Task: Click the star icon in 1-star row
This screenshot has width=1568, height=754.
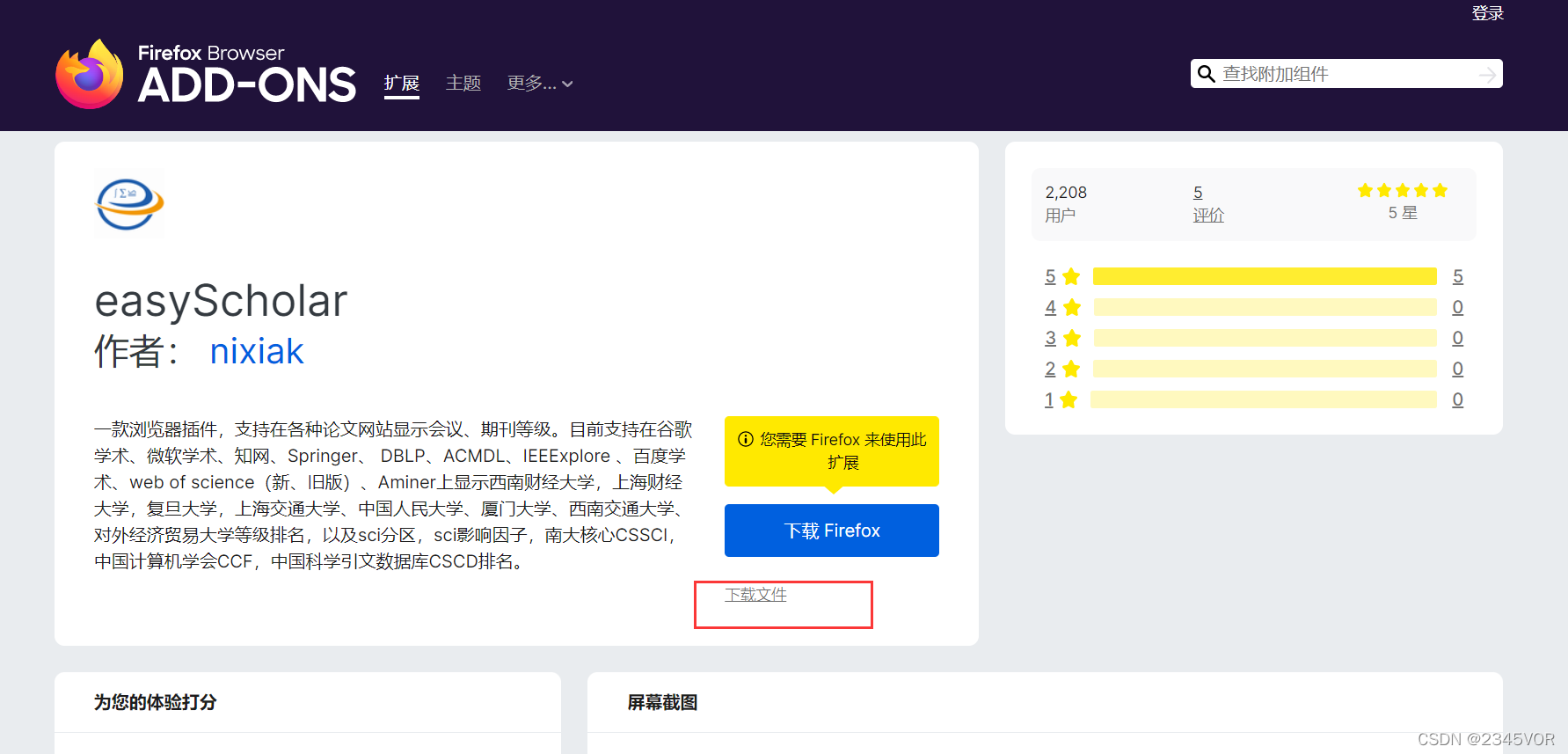Action: point(1068,399)
